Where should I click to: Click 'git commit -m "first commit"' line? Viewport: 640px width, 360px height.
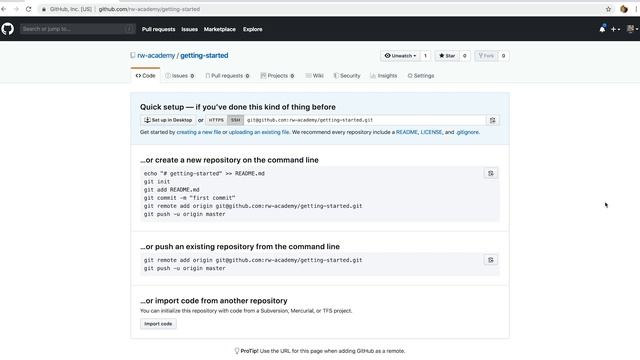click(x=189, y=198)
